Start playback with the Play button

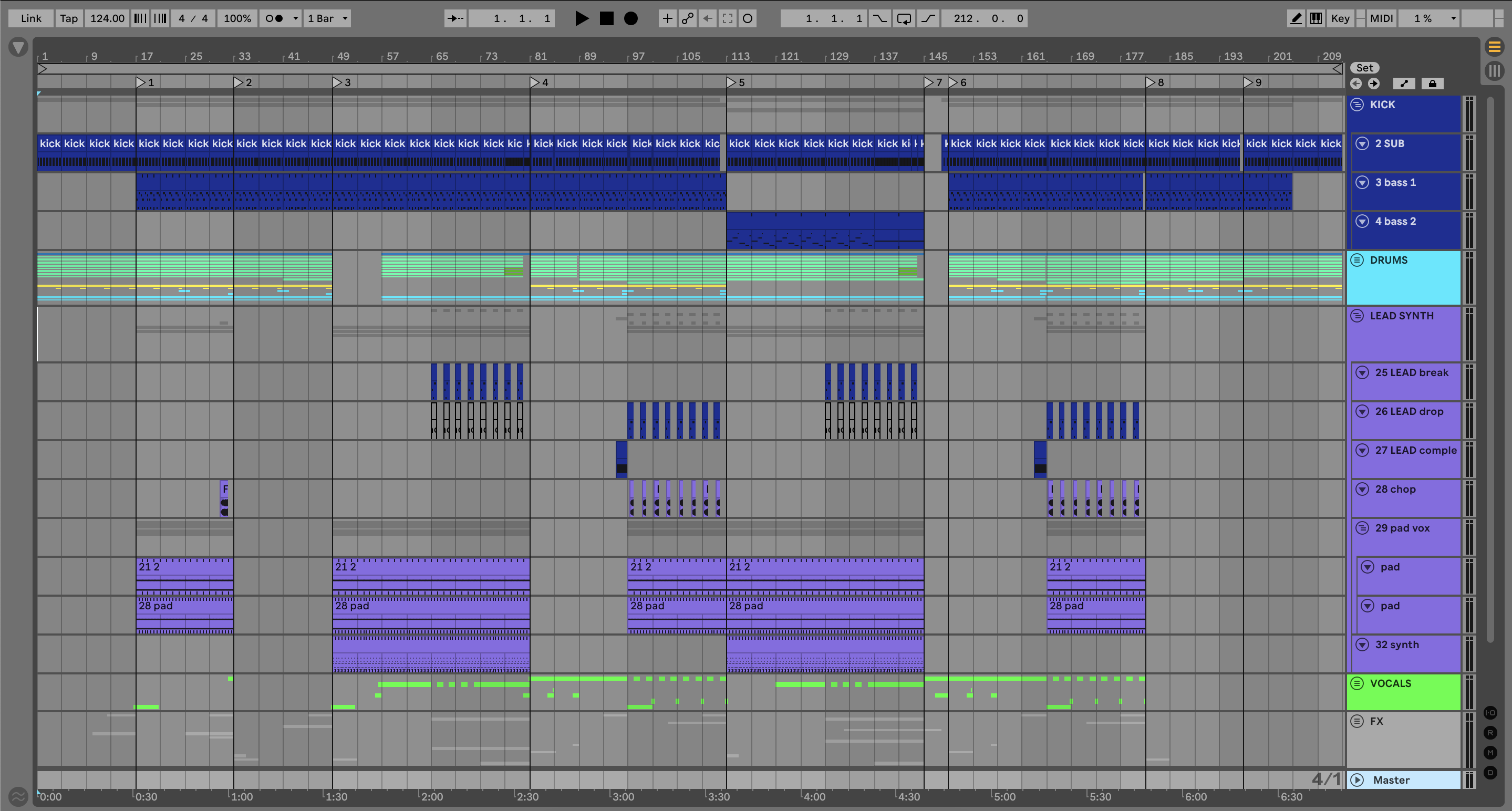[582, 18]
